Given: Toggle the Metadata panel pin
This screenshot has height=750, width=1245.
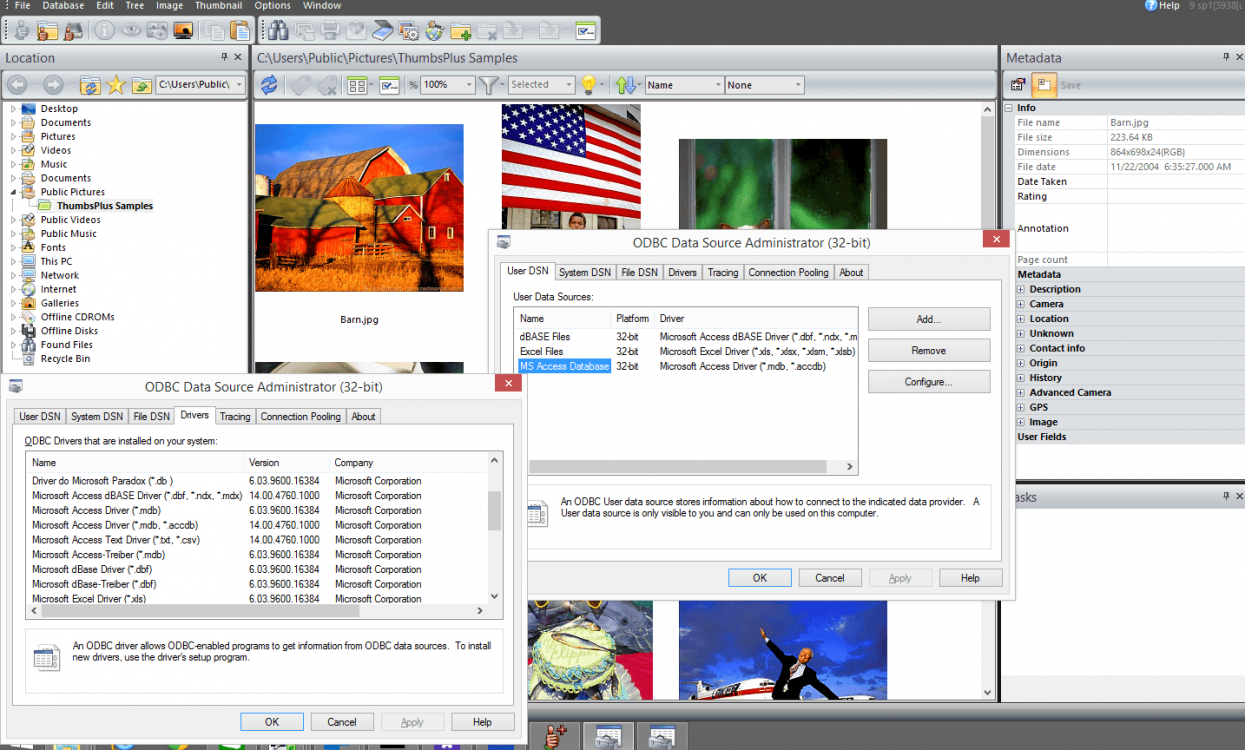Looking at the screenshot, I should (1226, 57).
